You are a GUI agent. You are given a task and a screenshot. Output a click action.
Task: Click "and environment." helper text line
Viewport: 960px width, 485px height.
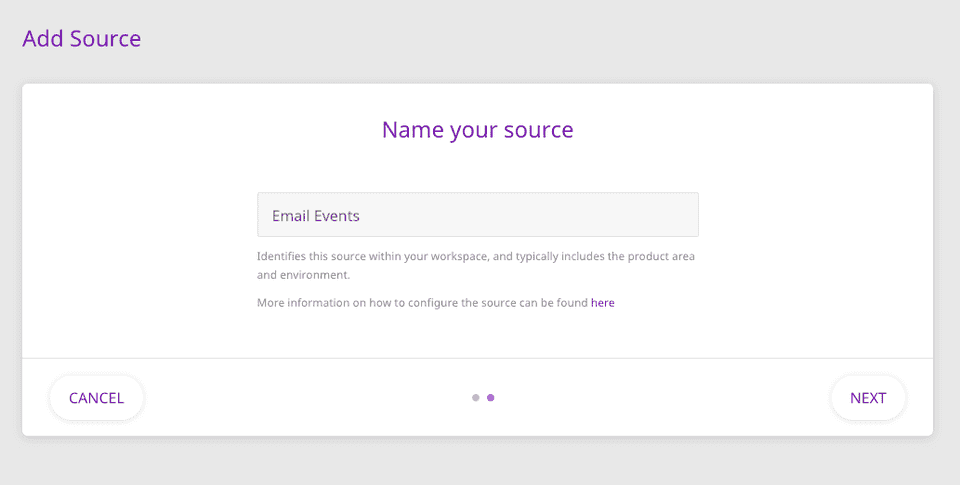[303, 275]
